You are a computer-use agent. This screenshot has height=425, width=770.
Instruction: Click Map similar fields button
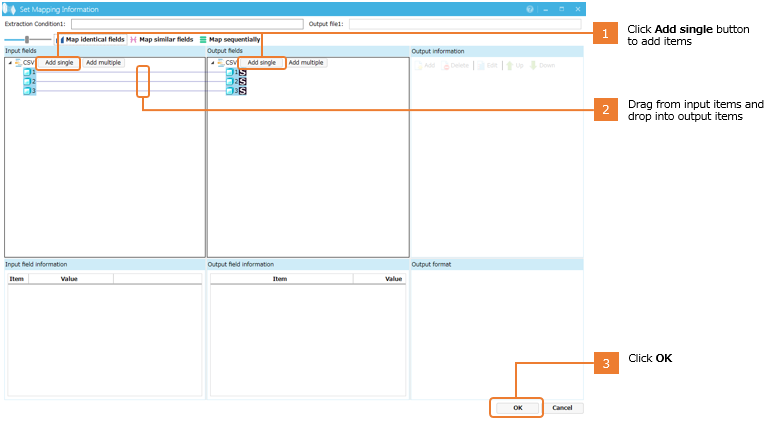162,39
